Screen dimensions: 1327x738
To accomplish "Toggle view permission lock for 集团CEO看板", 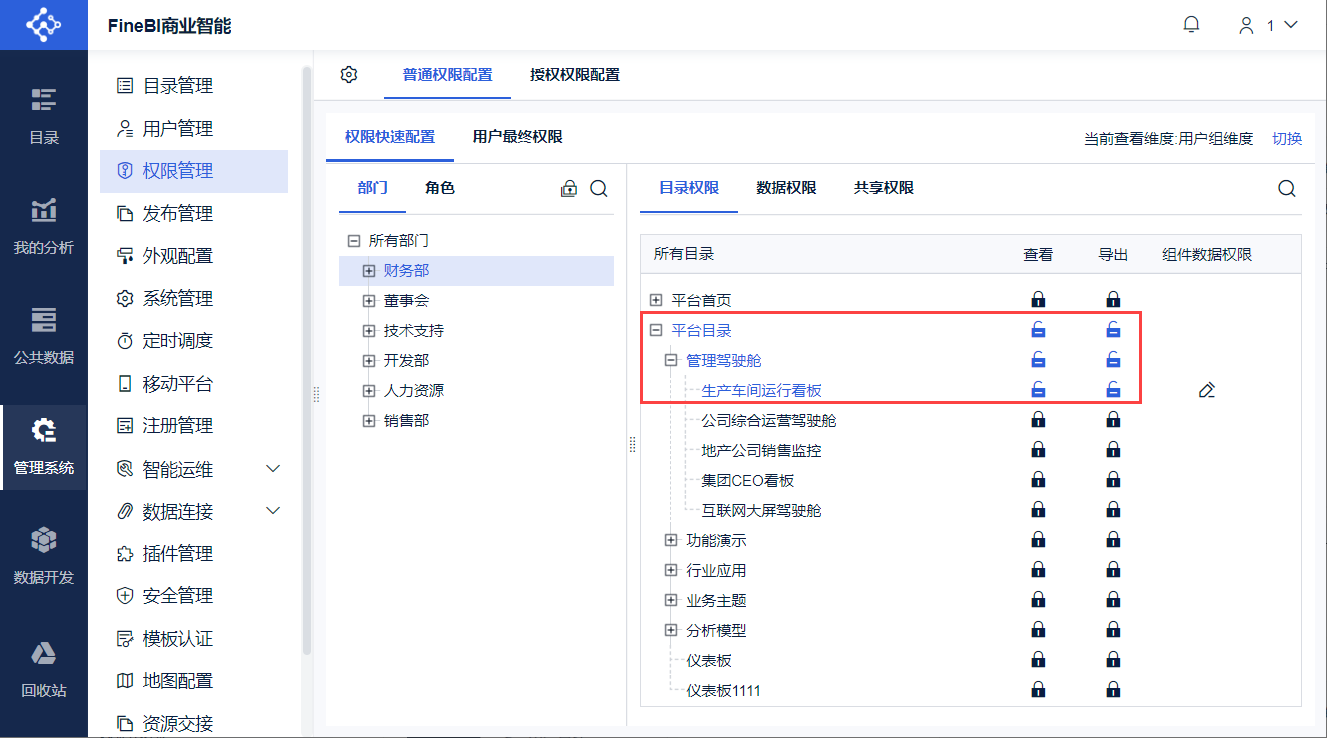I will tap(1038, 480).
